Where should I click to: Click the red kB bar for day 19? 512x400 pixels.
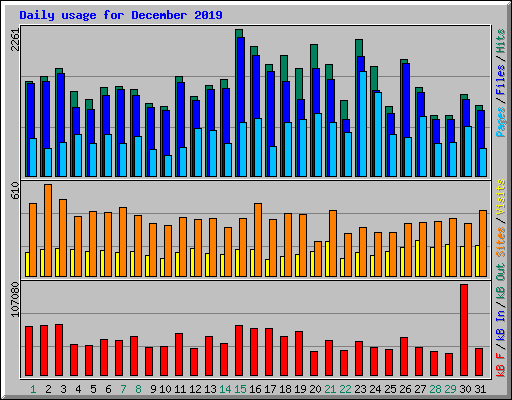(299, 354)
